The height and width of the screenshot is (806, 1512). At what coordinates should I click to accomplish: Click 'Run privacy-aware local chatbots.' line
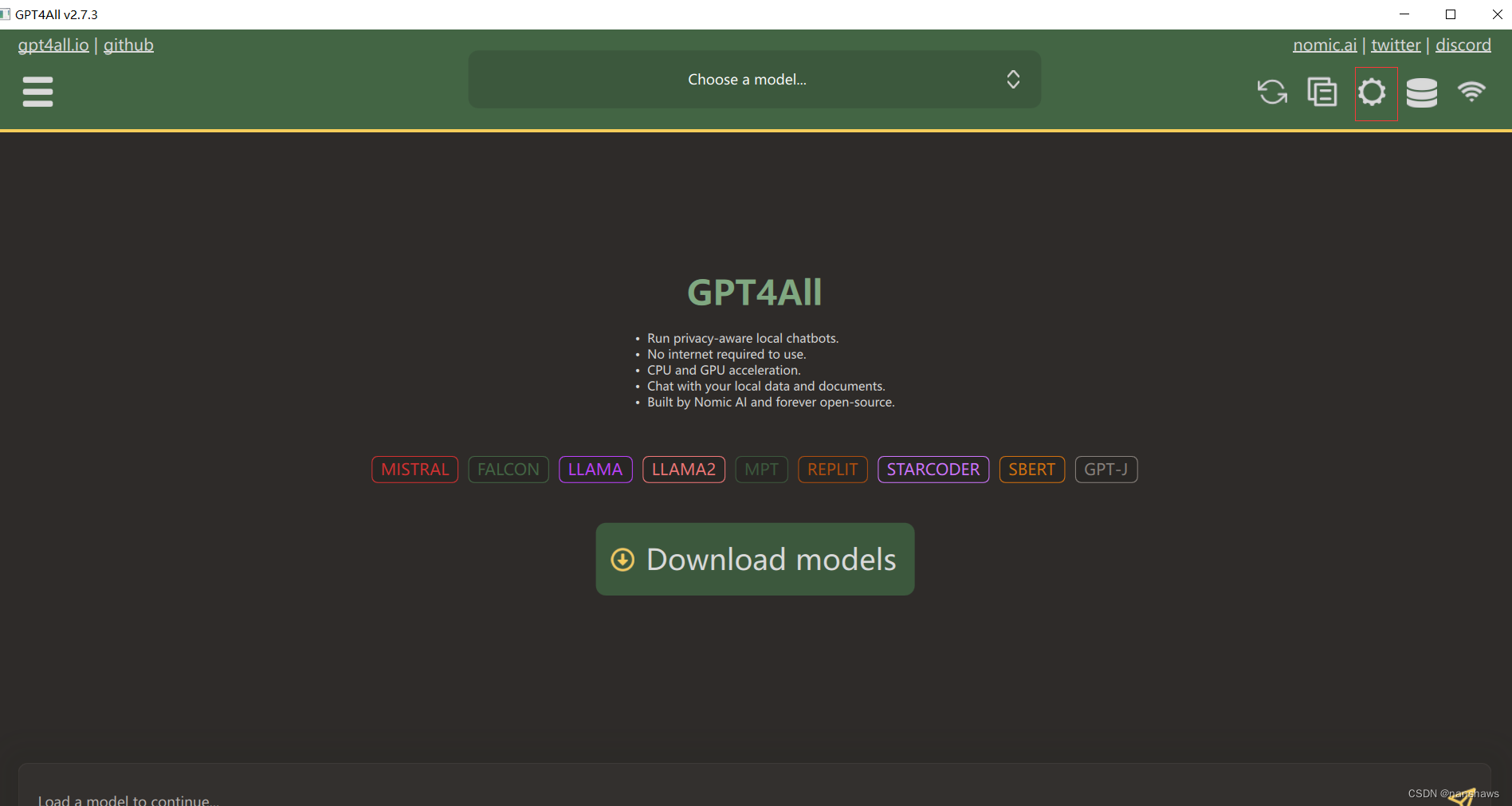743,338
